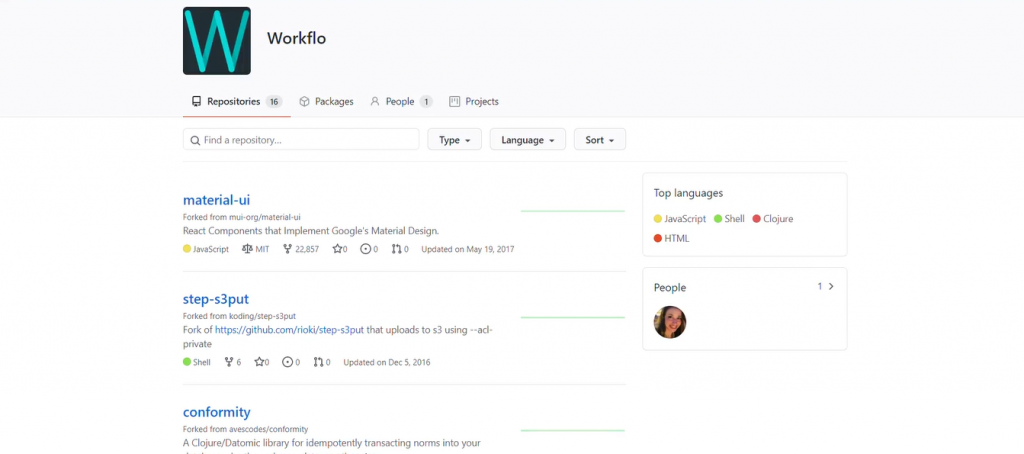
Task: Open the Type filter dropdown
Action: tap(454, 140)
